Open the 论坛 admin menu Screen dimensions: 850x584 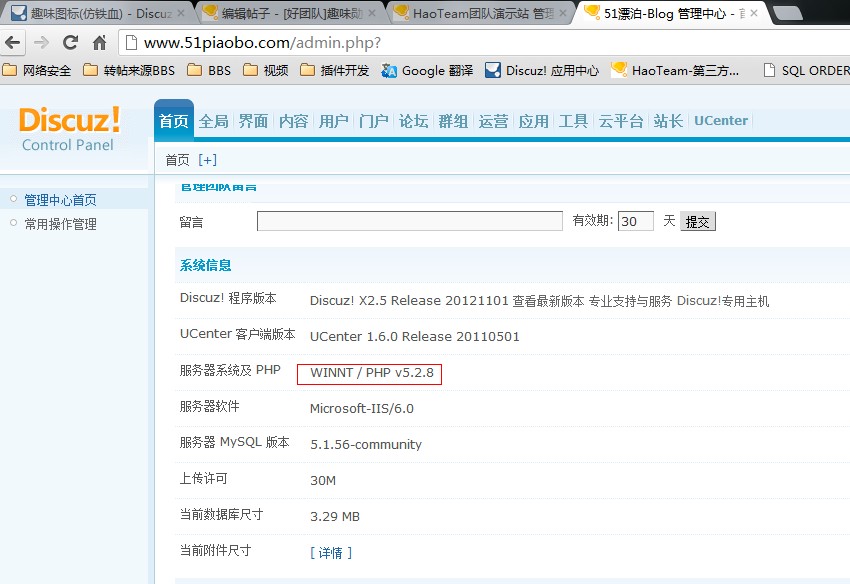click(414, 121)
